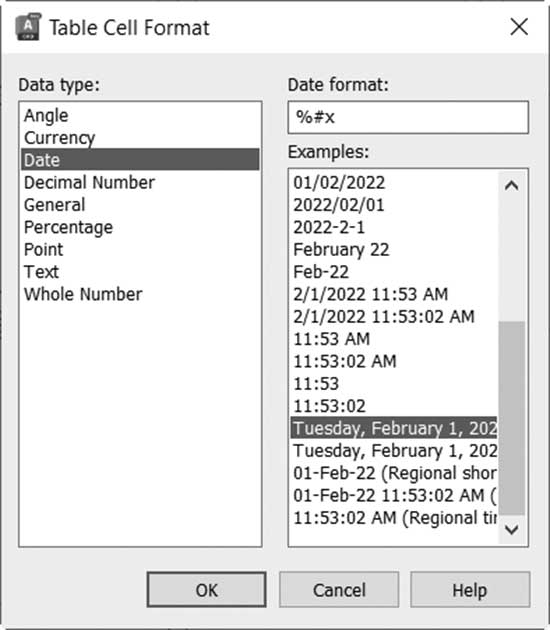Viewport: 550px width, 630px height.
Task: Click the Cancel button
Action: tap(339, 590)
